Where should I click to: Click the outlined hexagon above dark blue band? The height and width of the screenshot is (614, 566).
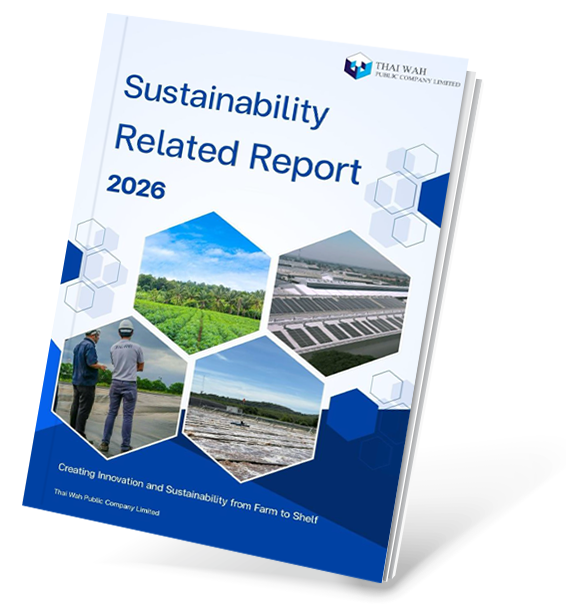coord(387,388)
